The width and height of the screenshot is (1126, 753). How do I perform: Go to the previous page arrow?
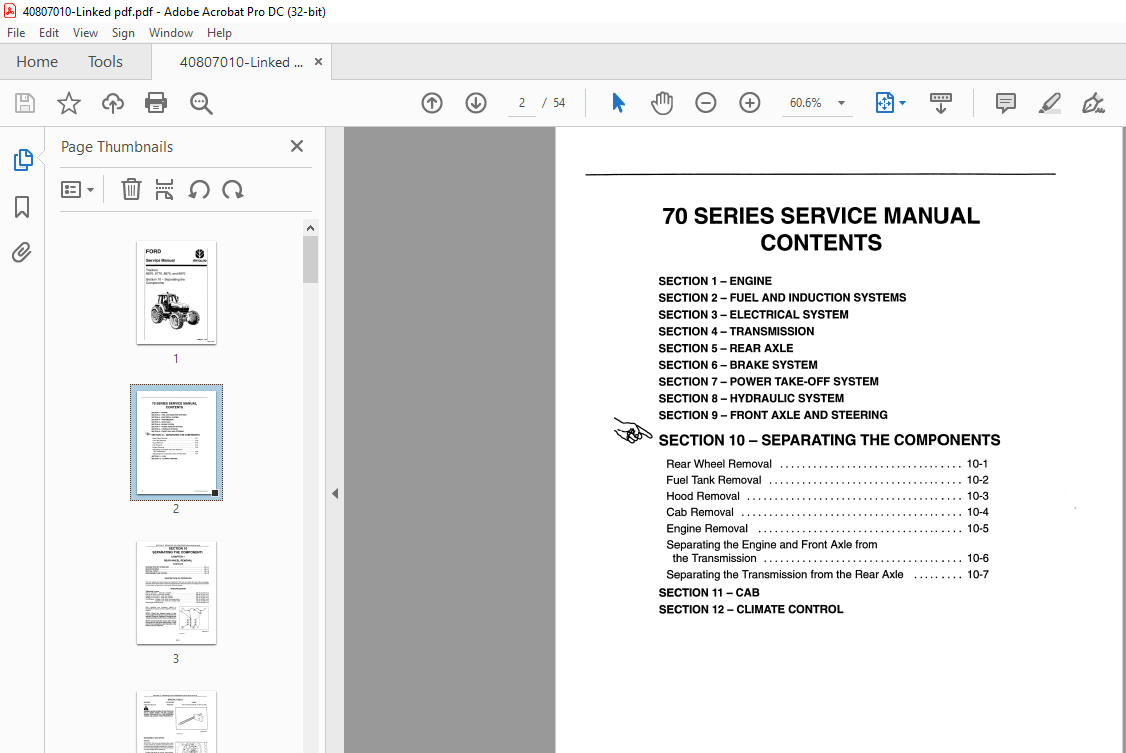click(432, 103)
